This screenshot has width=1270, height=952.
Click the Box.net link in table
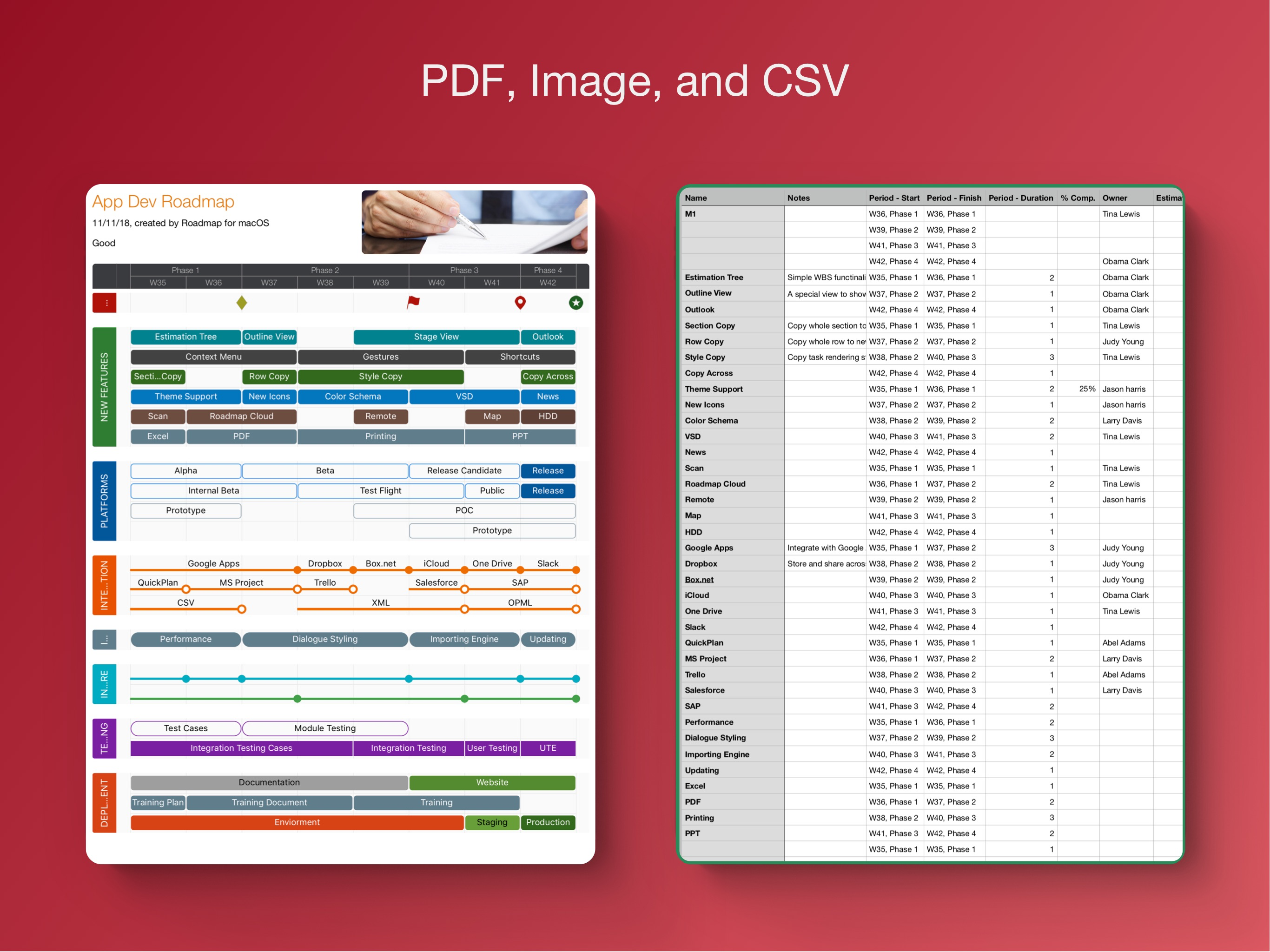tap(699, 580)
